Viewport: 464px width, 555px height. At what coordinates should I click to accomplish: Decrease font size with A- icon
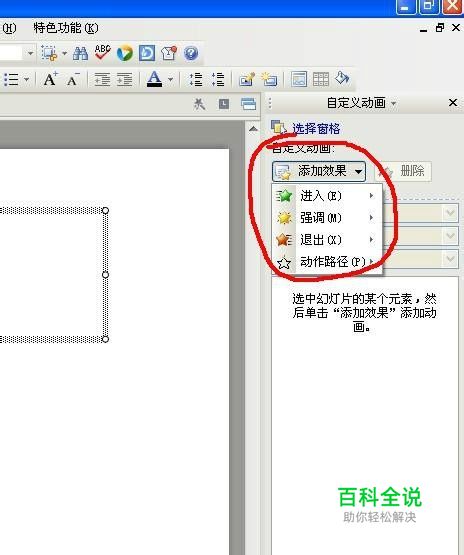pos(73,80)
